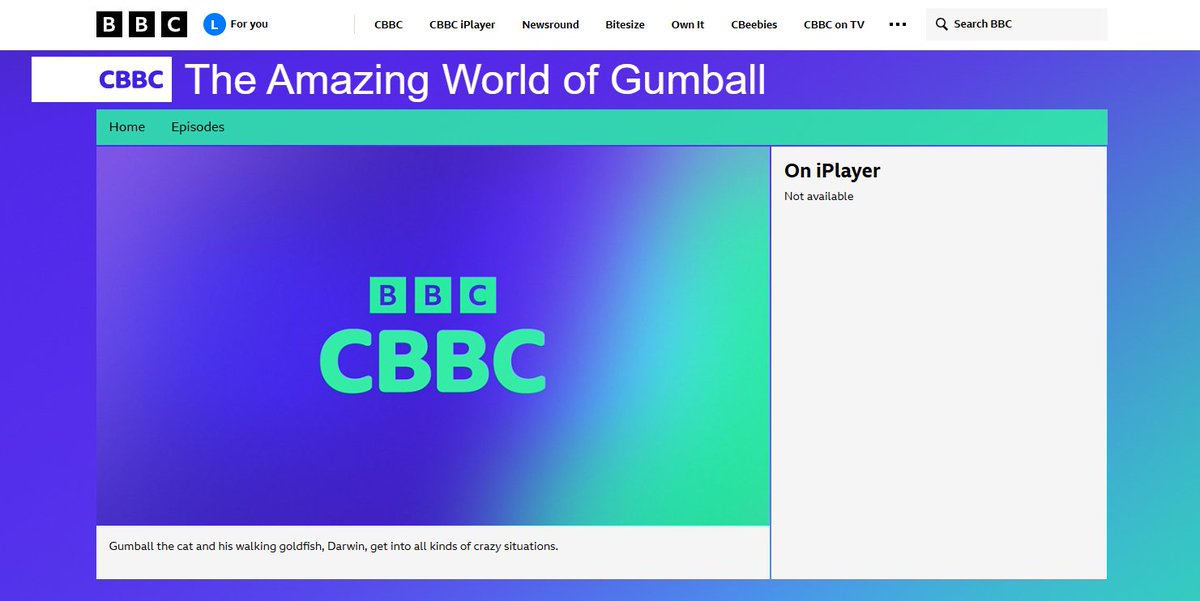Open Bitesize navigation link
Viewport: 1200px width, 601px height.
[x=625, y=25]
